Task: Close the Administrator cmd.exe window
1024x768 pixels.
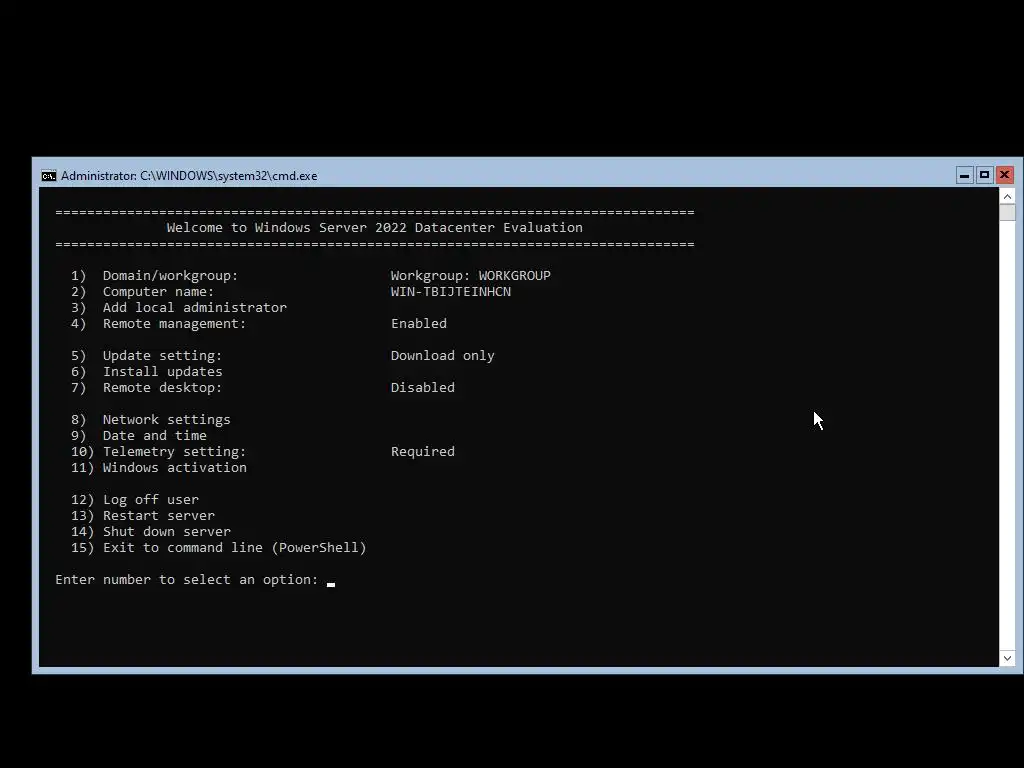Action: (1004, 175)
